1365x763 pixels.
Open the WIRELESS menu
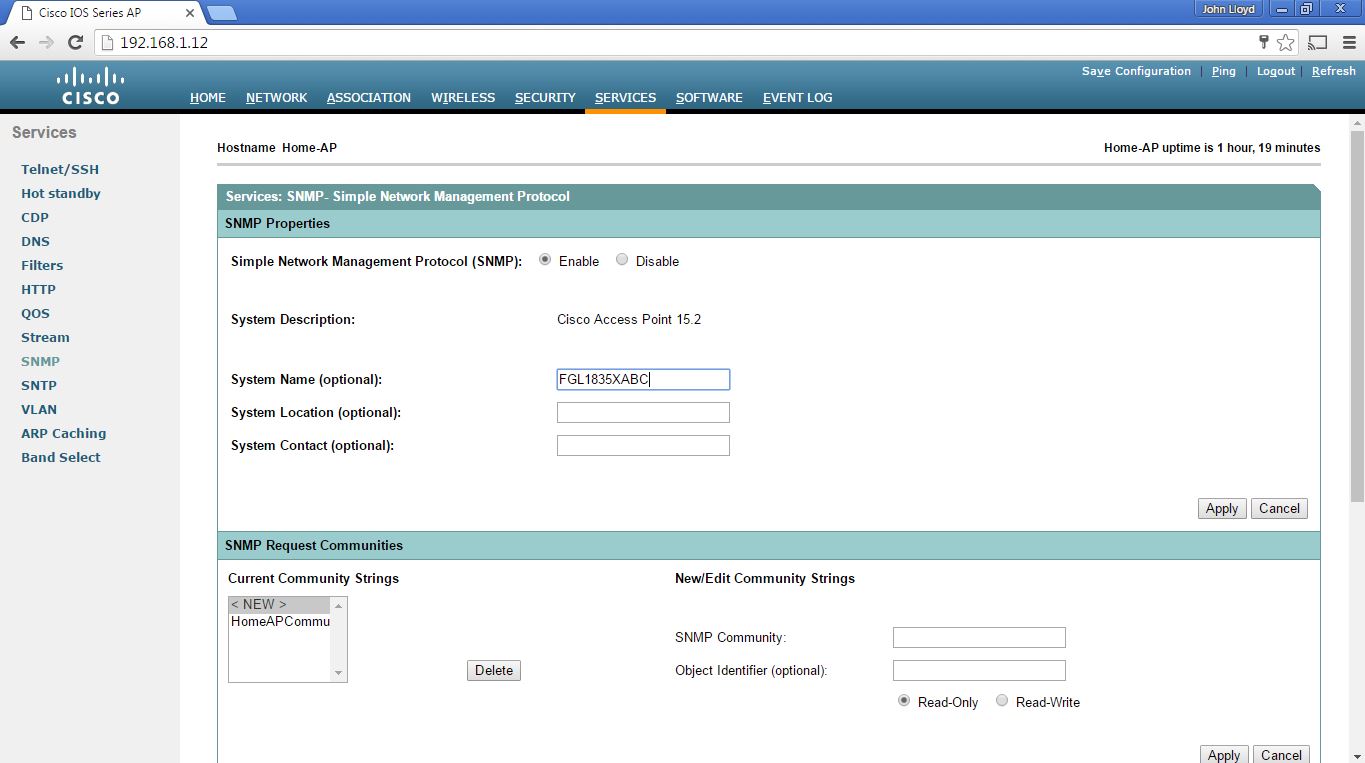pos(463,97)
